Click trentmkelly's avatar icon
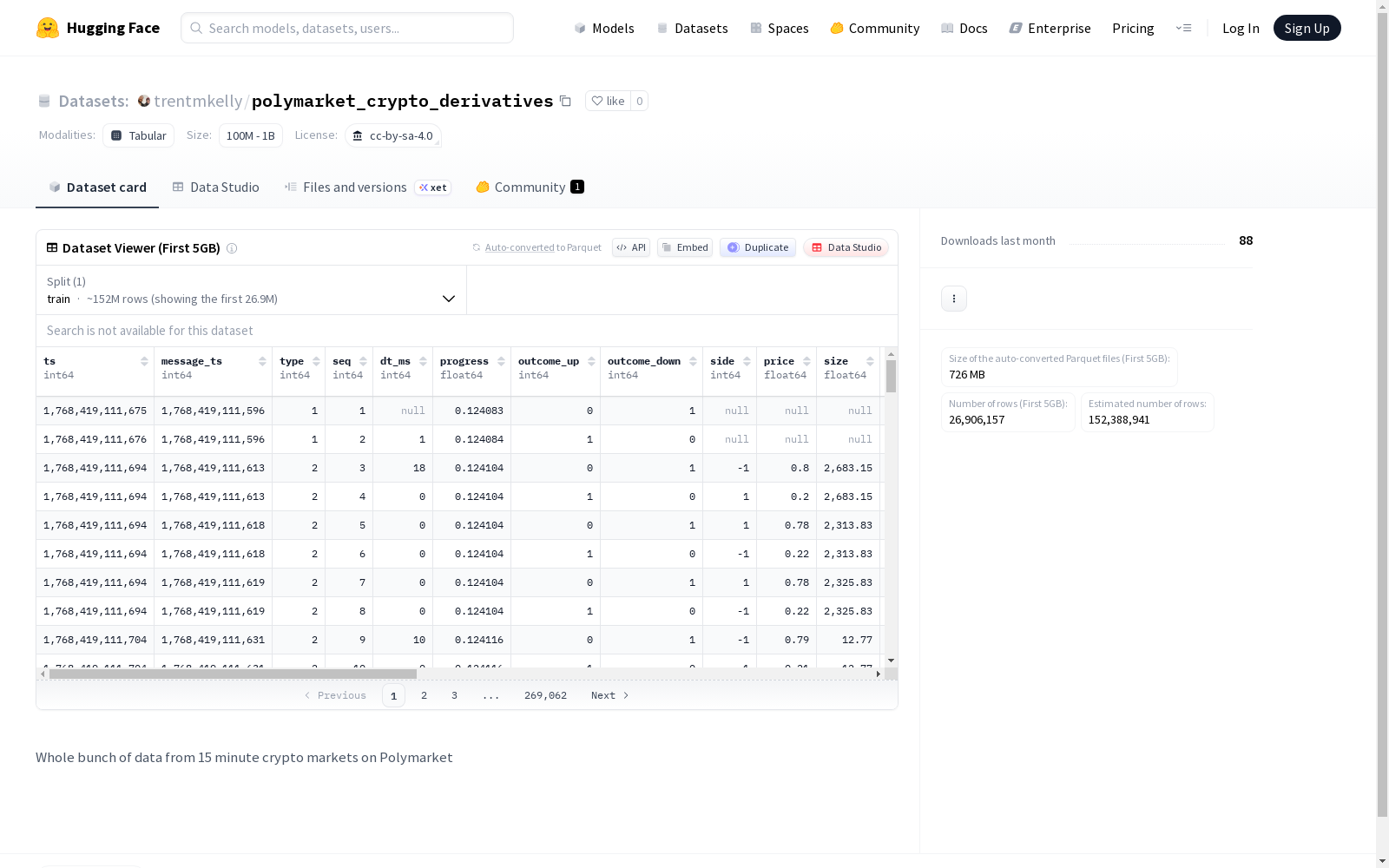The height and width of the screenshot is (868, 1389). click(144, 101)
